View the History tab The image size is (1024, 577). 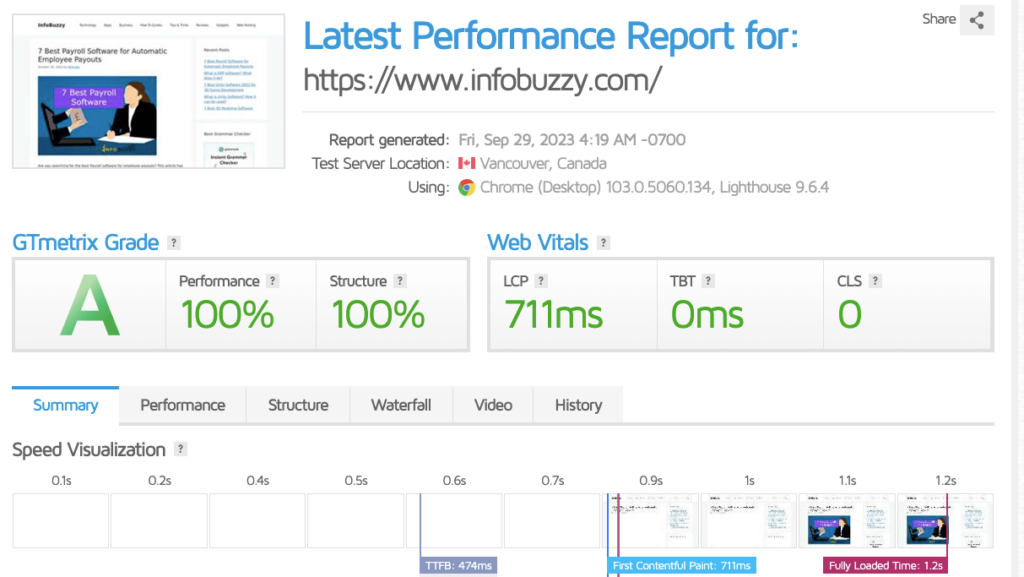[578, 405]
